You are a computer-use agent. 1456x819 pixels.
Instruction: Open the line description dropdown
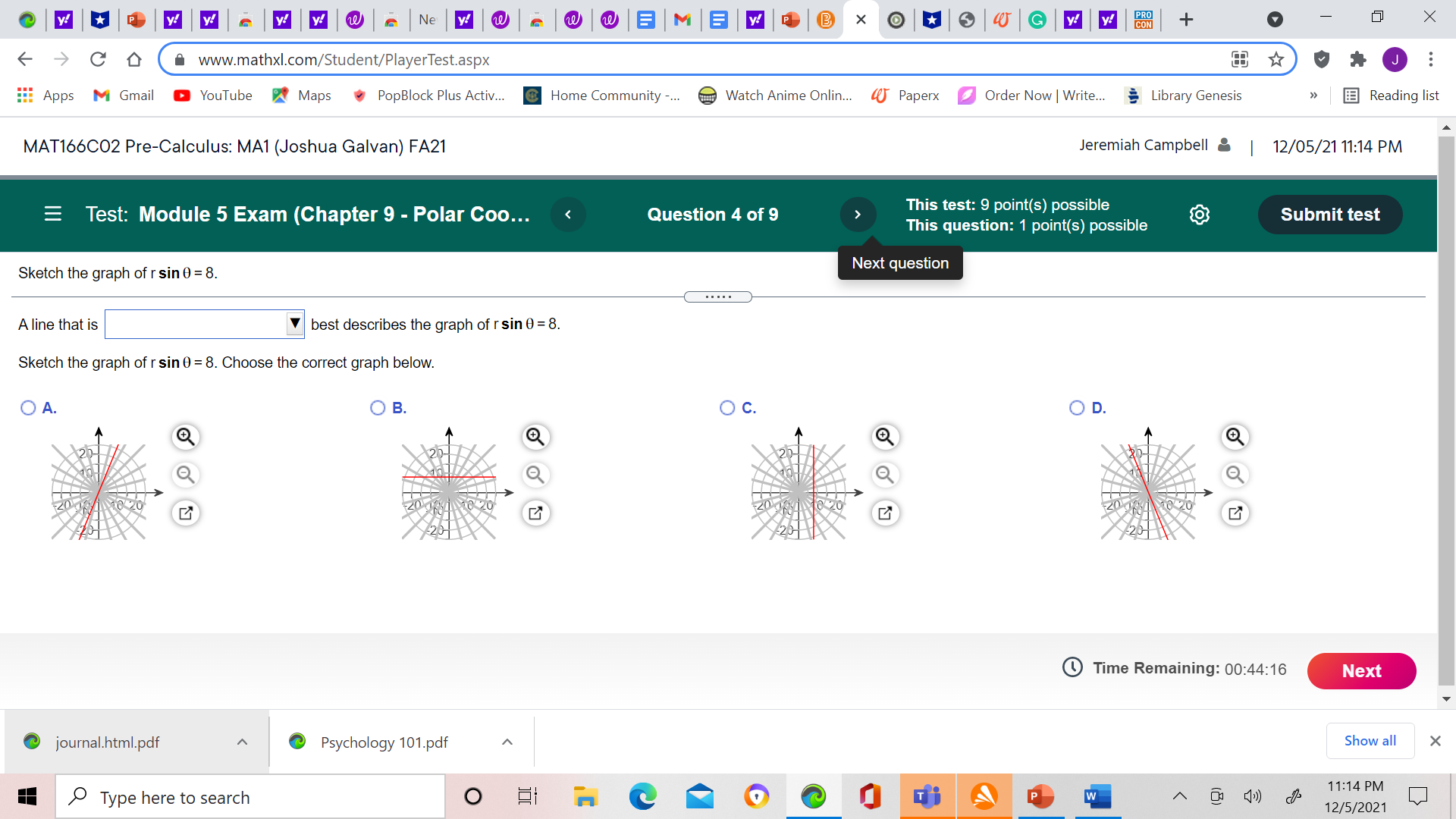coord(205,324)
